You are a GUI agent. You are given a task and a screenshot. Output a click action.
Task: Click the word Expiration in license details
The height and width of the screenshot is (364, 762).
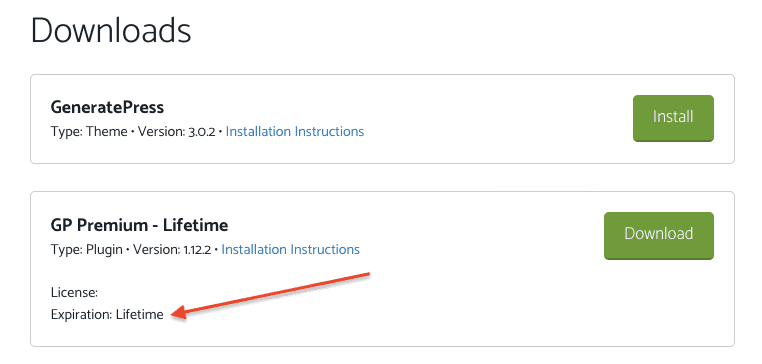pyautogui.click(x=81, y=315)
